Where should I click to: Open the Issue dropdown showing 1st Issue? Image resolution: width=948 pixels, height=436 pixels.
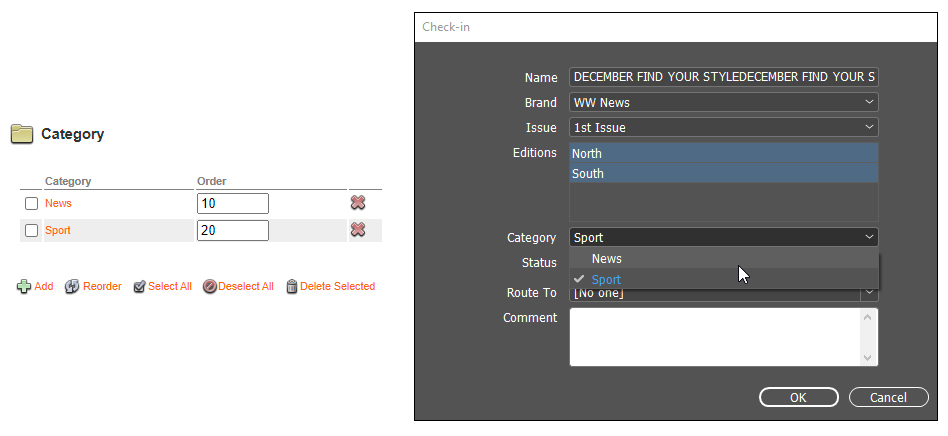click(x=724, y=127)
